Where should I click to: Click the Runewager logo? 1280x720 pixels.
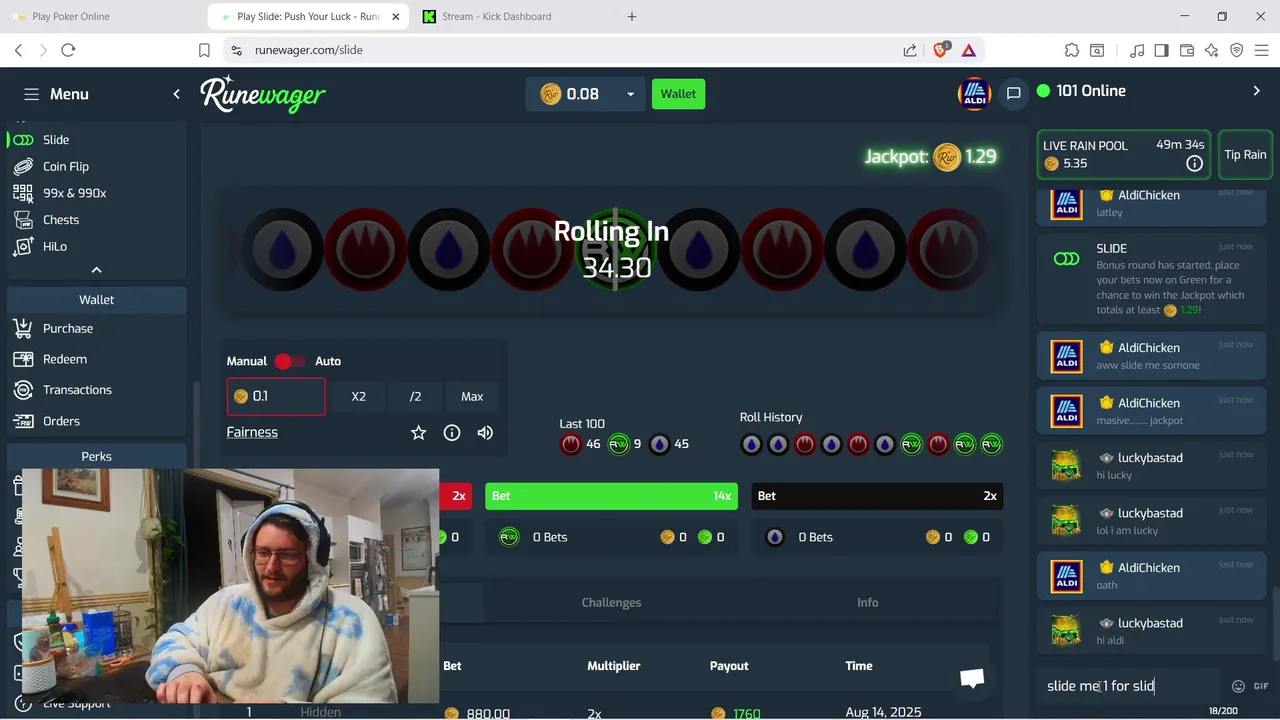[x=263, y=94]
